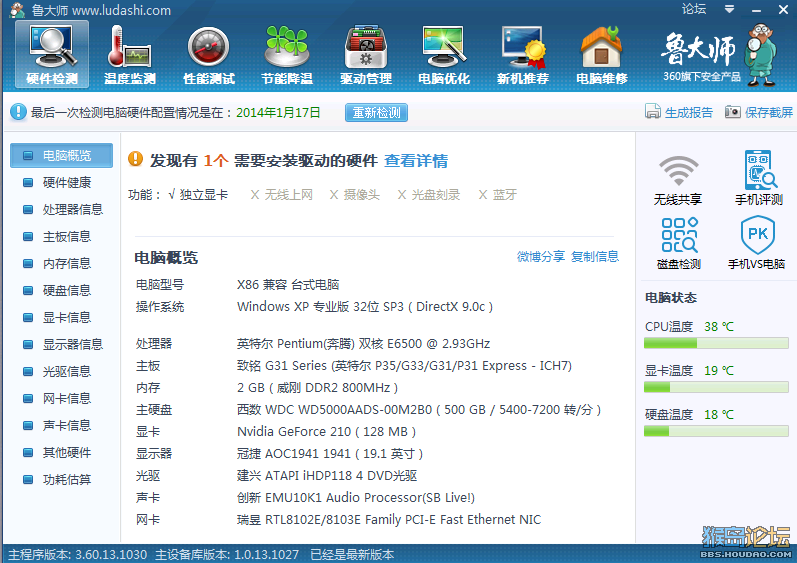This screenshot has width=797, height=563.
Task: Click the AOC1941 monitor text
Action: click(x=330, y=454)
